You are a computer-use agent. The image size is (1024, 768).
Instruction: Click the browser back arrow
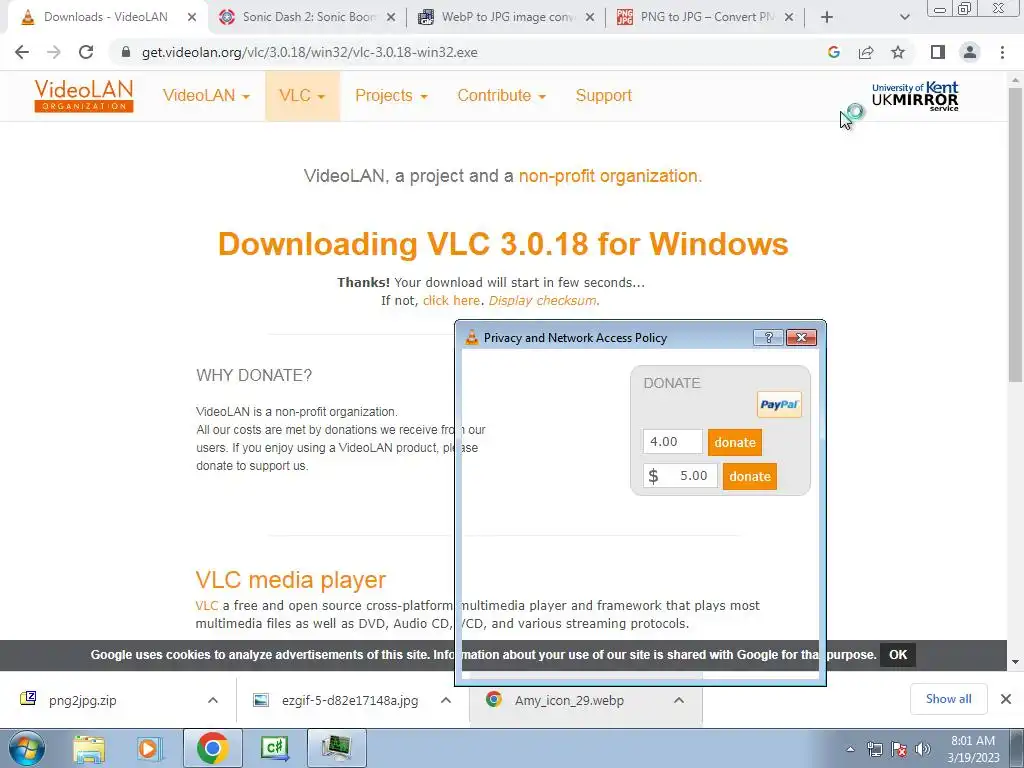point(22,52)
